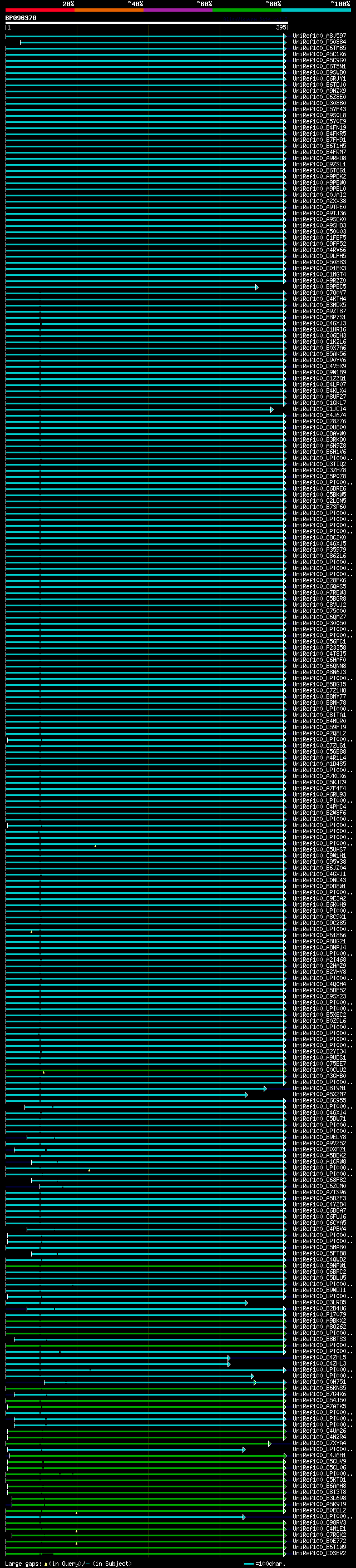The width and height of the screenshot is (356, 1568).
Task: Select the UniRef100_A9RKD8 label
Action: (319, 159)
